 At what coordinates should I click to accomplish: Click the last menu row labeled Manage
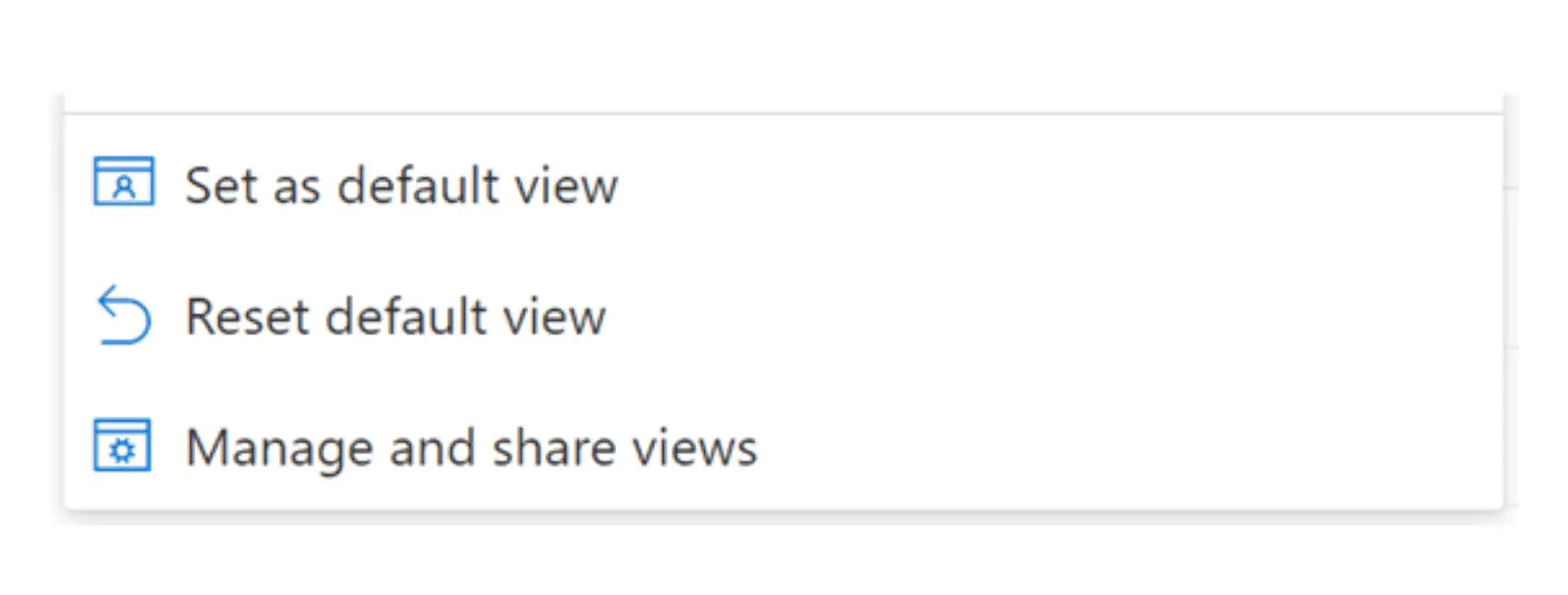coord(784,447)
